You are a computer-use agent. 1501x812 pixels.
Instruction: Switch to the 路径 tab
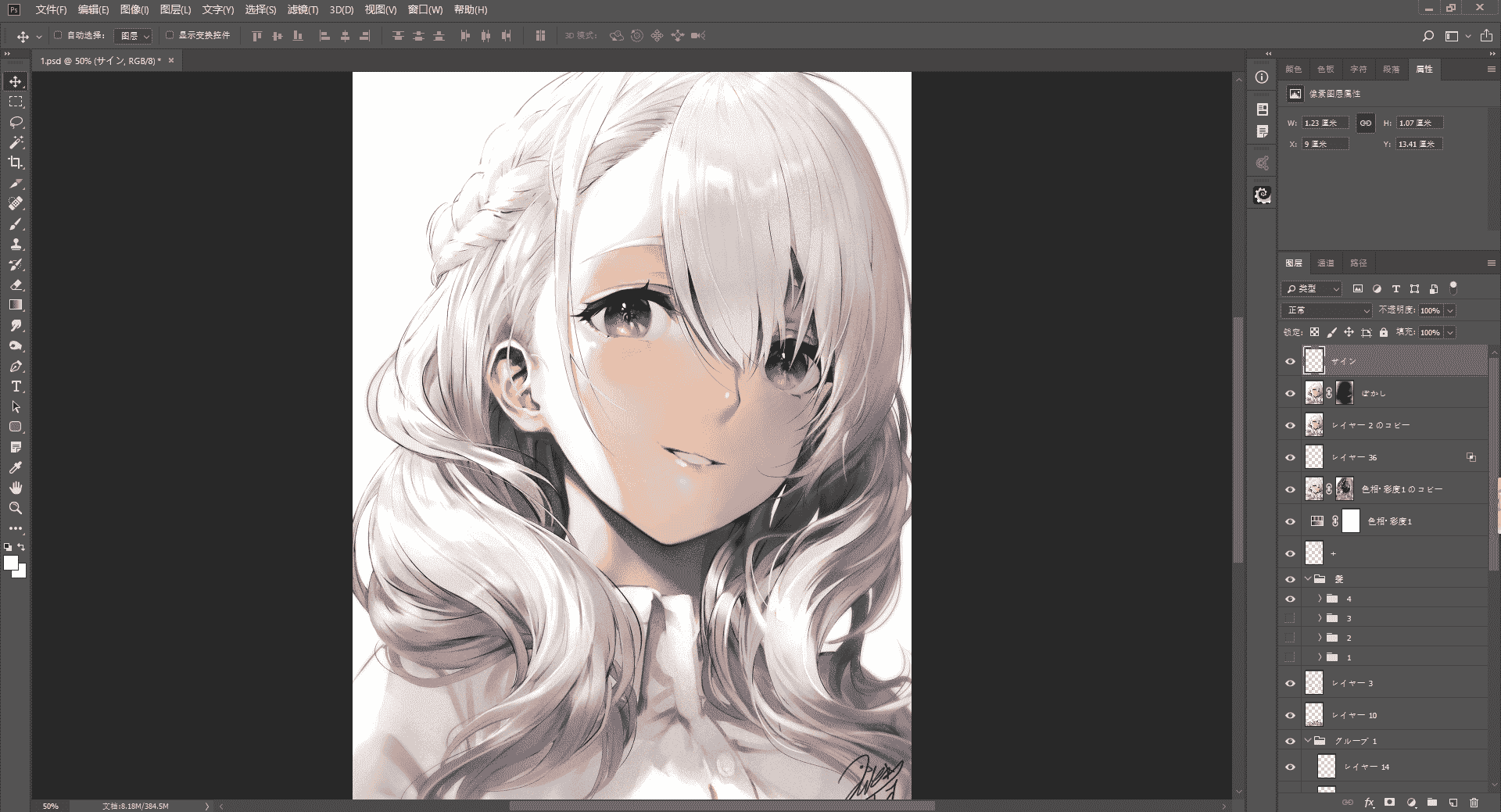[1359, 263]
